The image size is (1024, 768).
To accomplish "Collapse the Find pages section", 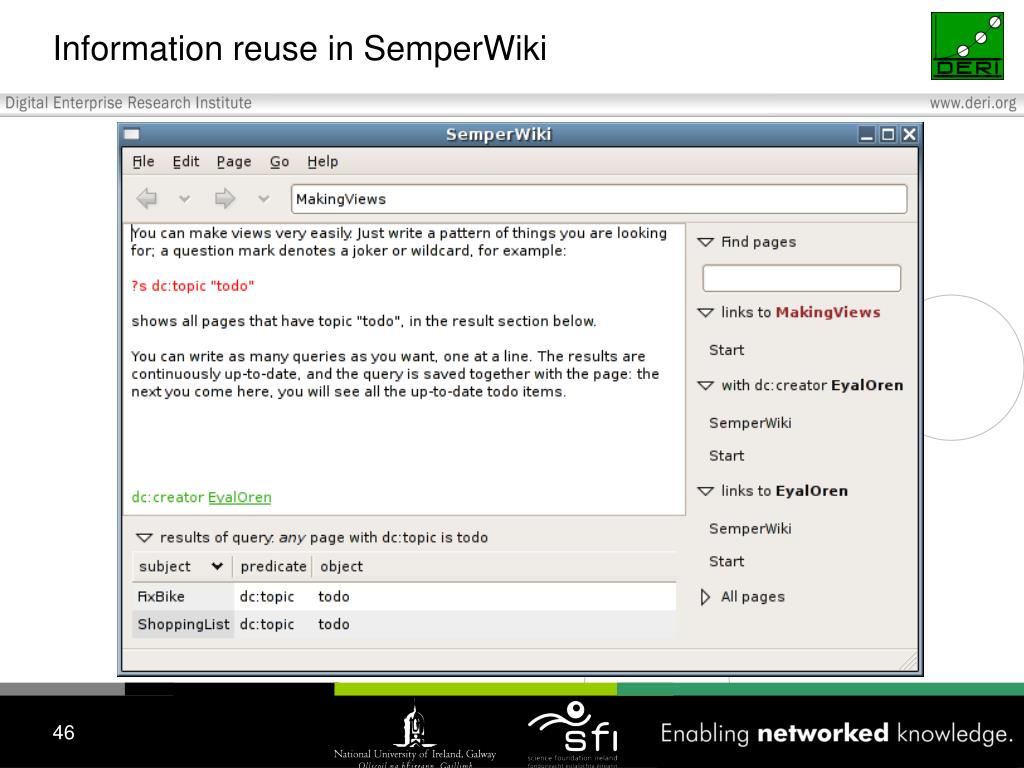I will (x=705, y=242).
